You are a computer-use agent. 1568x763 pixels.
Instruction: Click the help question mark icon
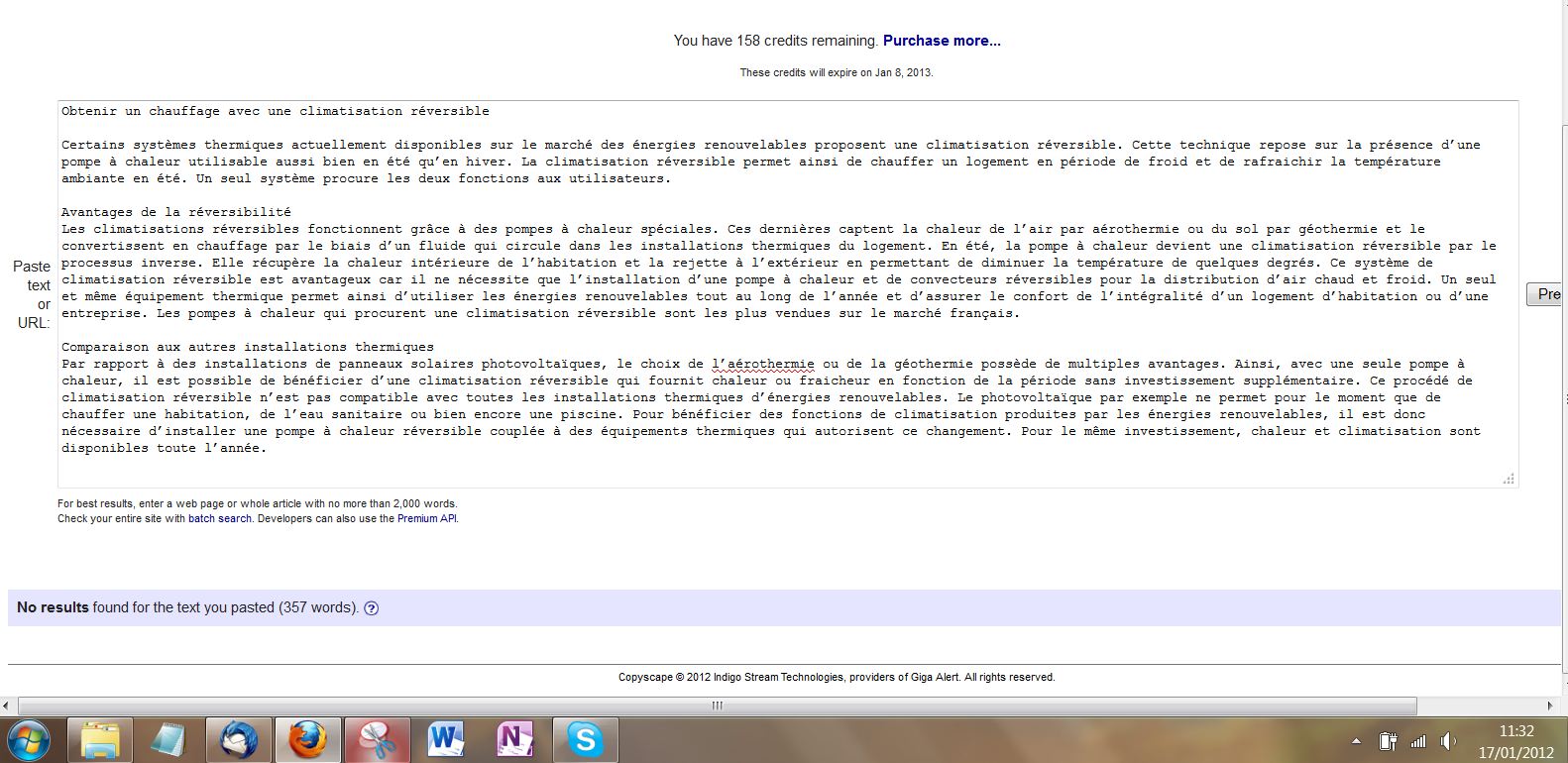pyautogui.click(x=372, y=608)
